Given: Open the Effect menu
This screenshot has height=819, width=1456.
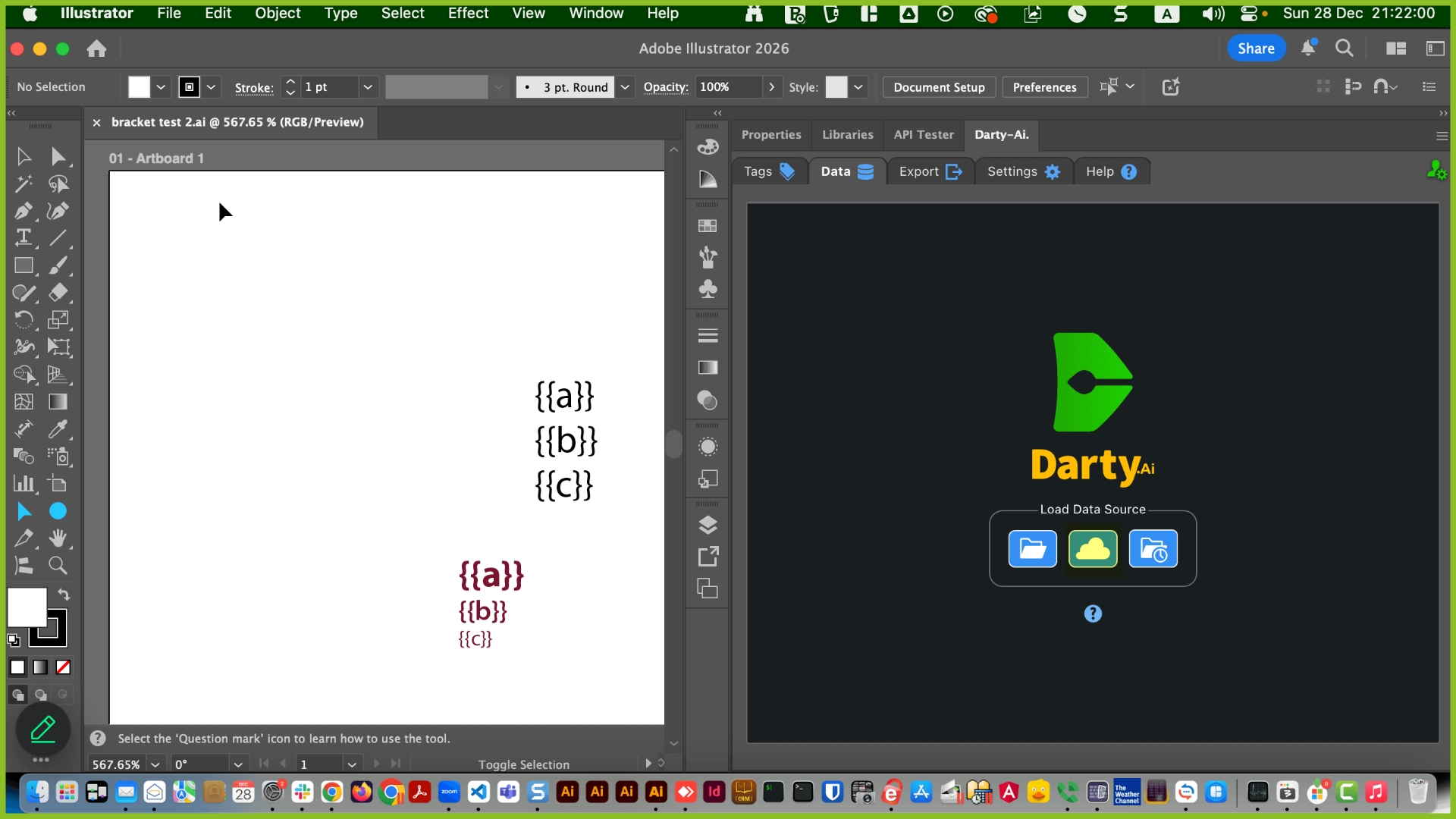Looking at the screenshot, I should (468, 13).
